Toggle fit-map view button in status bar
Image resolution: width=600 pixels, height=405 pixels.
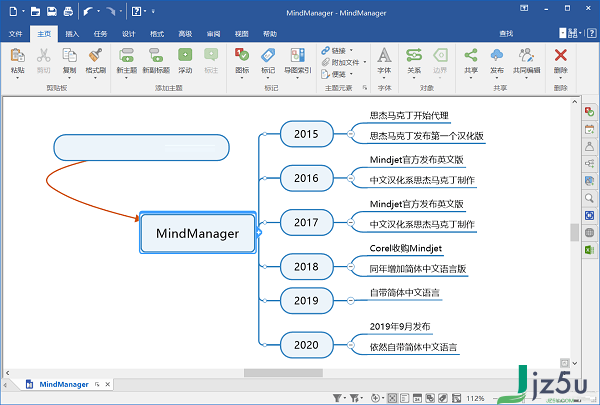coord(392,398)
